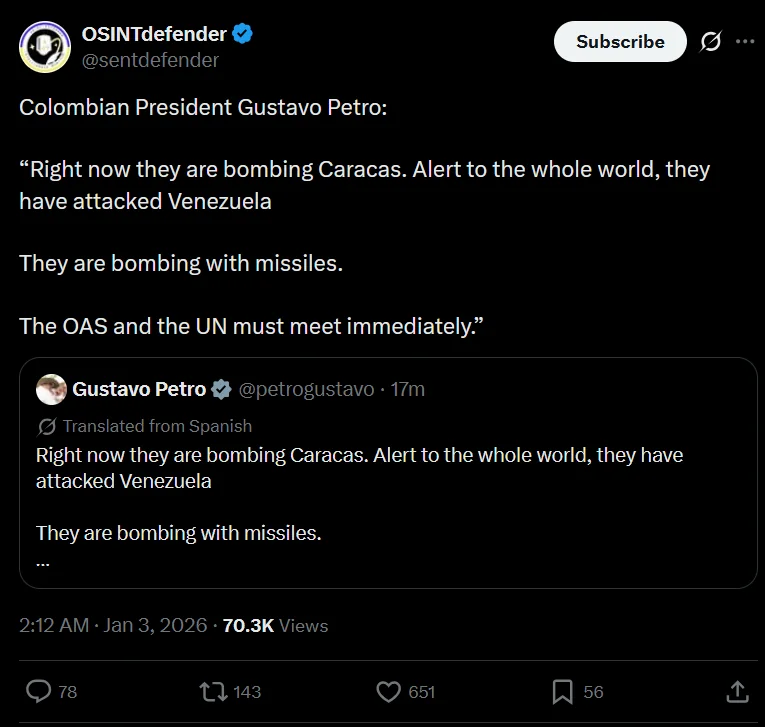Open Grok explain icon beside Subscribe
Screen dimensions: 765x727
711,42
